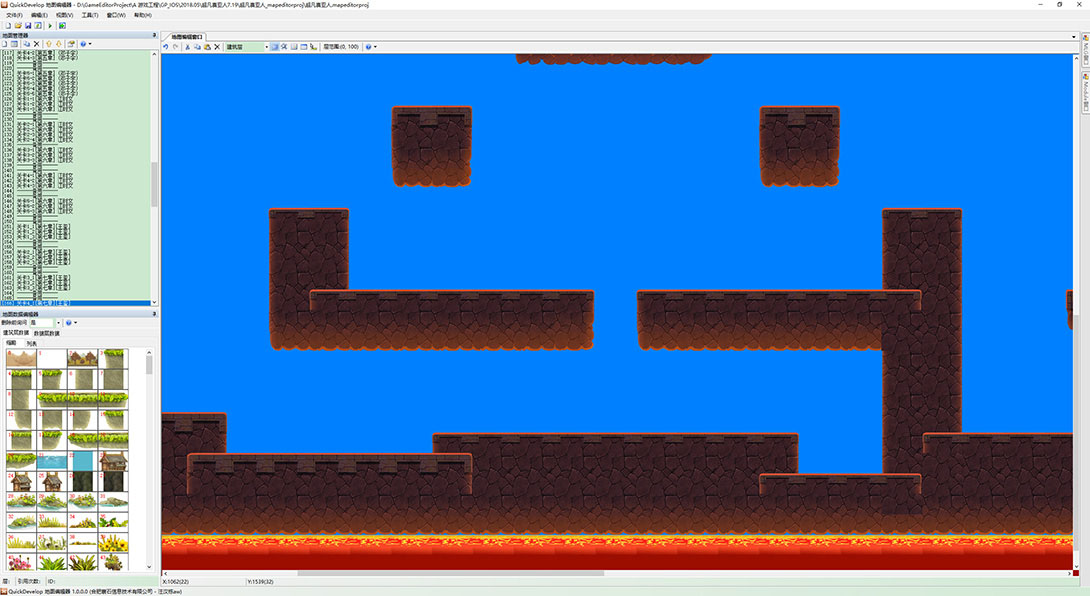This screenshot has width=1090, height=596.
Task: Toggle the highlighted view-mode icon after layer combo
Action: point(275,47)
